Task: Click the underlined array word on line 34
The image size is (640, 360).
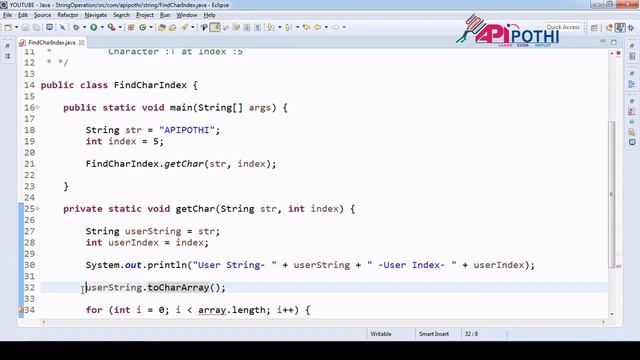Action: coord(212,310)
